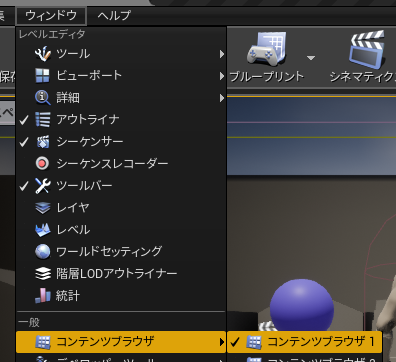The width and height of the screenshot is (396, 362).
Task: Uncheck the アウトライナ panel checkmark
Action: pyautogui.click(x=24, y=120)
